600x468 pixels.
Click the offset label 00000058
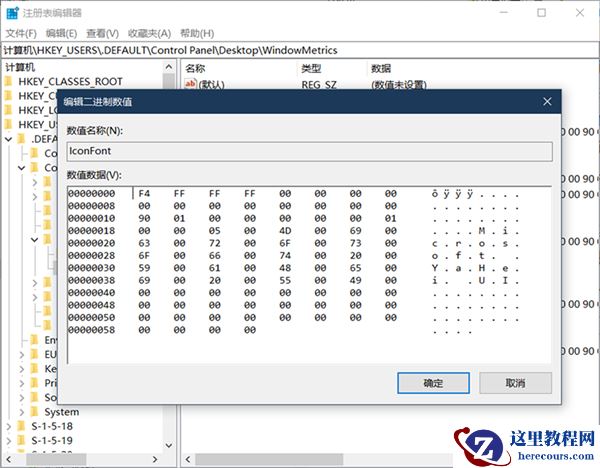tap(92, 330)
